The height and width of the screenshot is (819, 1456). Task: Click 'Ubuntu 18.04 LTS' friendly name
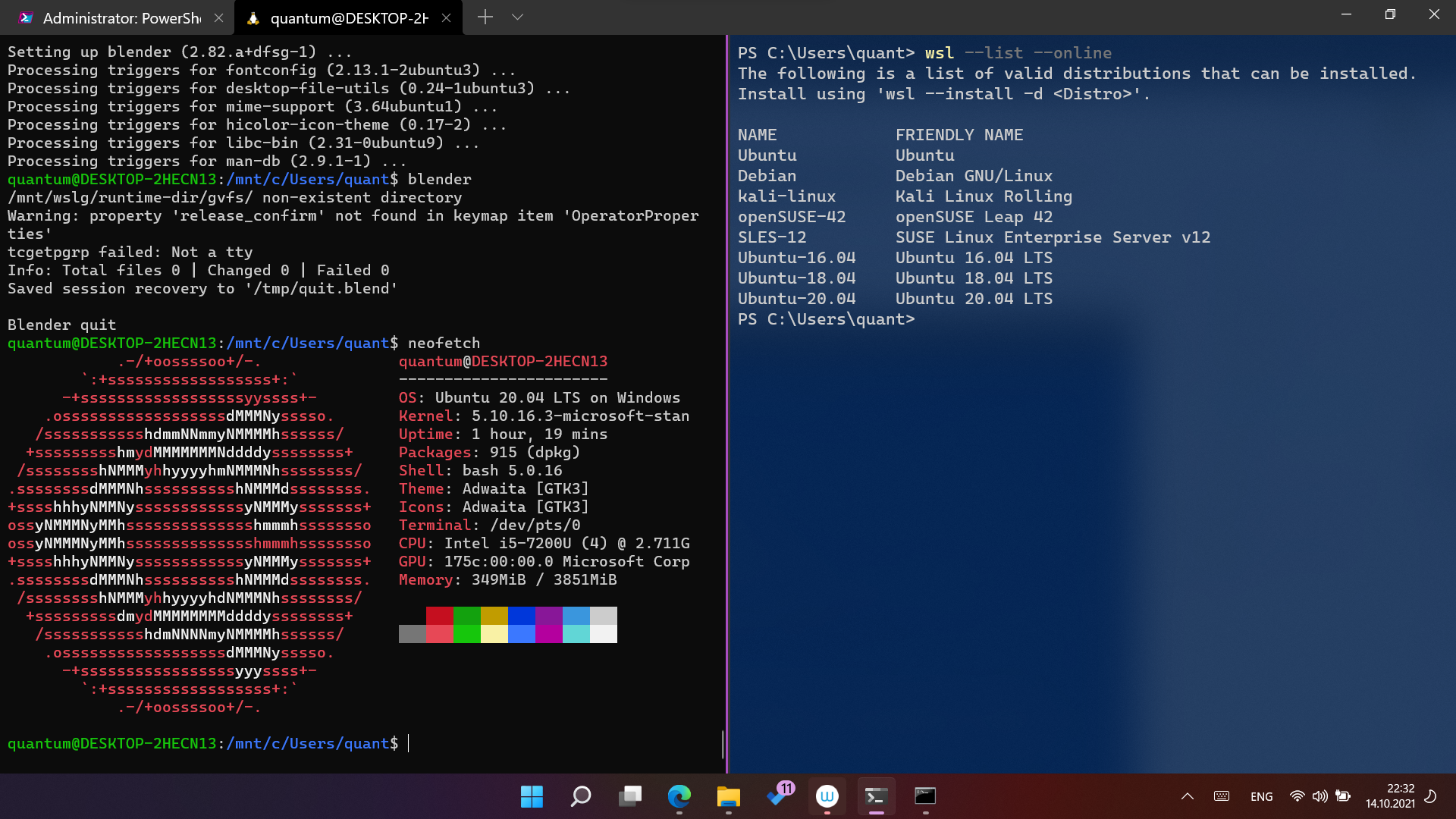pyautogui.click(x=974, y=278)
